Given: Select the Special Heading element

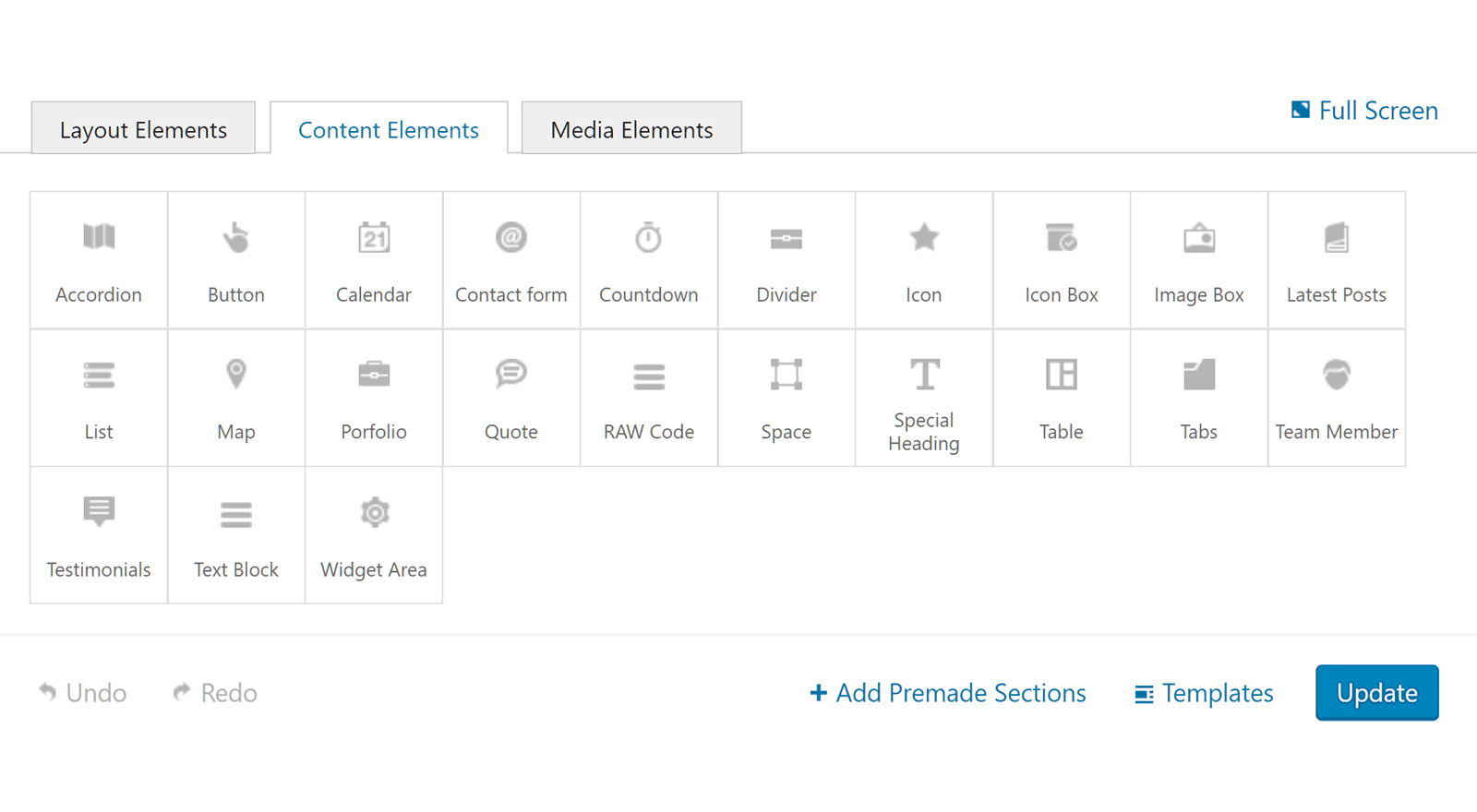Looking at the screenshot, I should tap(924, 398).
